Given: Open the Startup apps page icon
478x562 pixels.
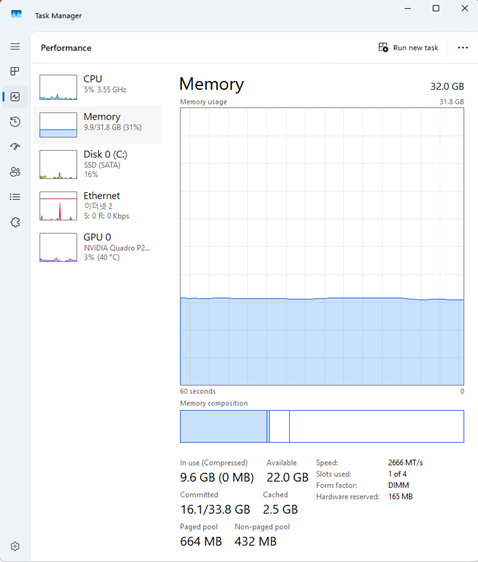Looking at the screenshot, I should (x=15, y=147).
